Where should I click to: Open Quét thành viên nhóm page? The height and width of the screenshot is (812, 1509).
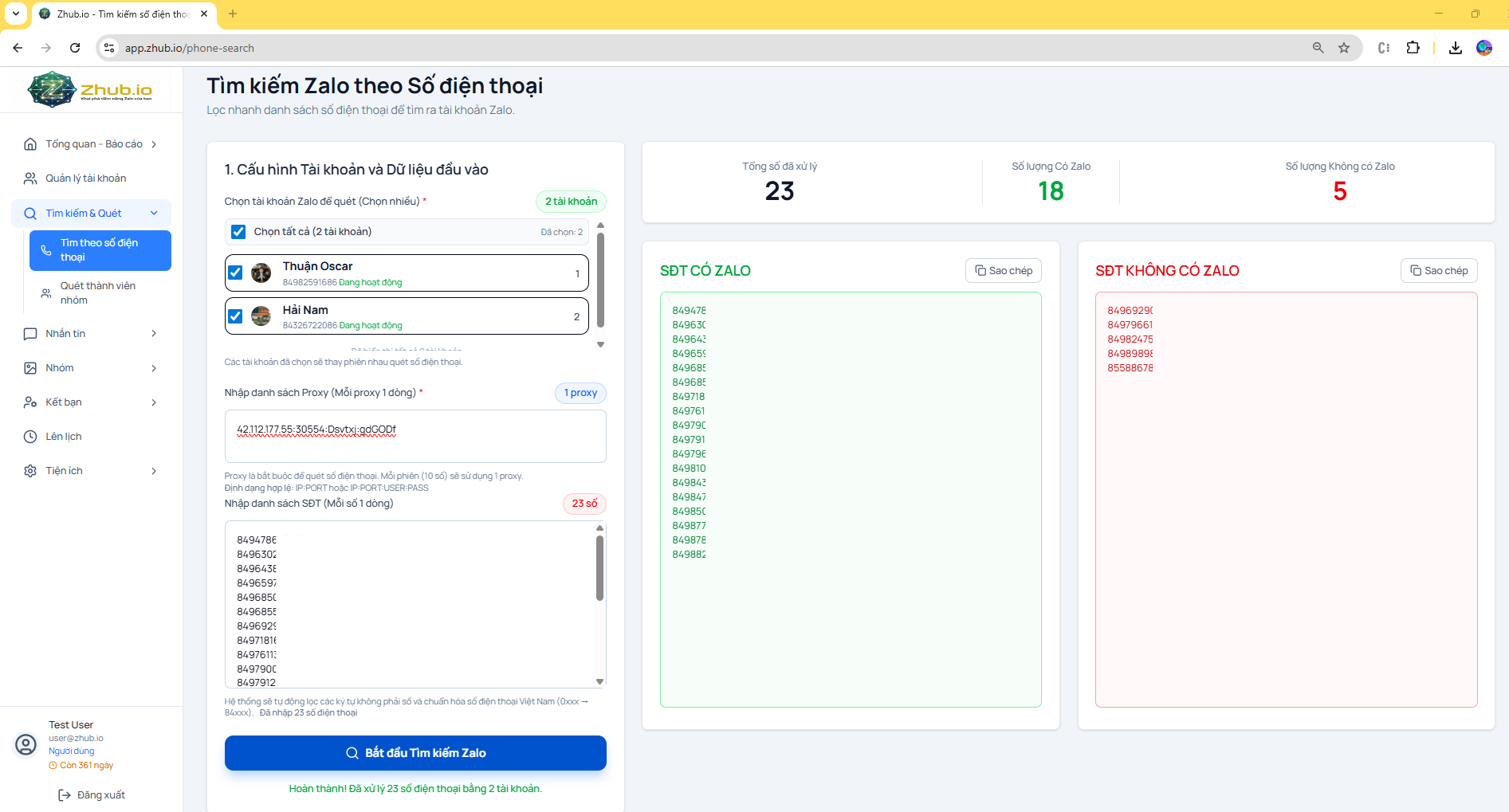click(98, 293)
